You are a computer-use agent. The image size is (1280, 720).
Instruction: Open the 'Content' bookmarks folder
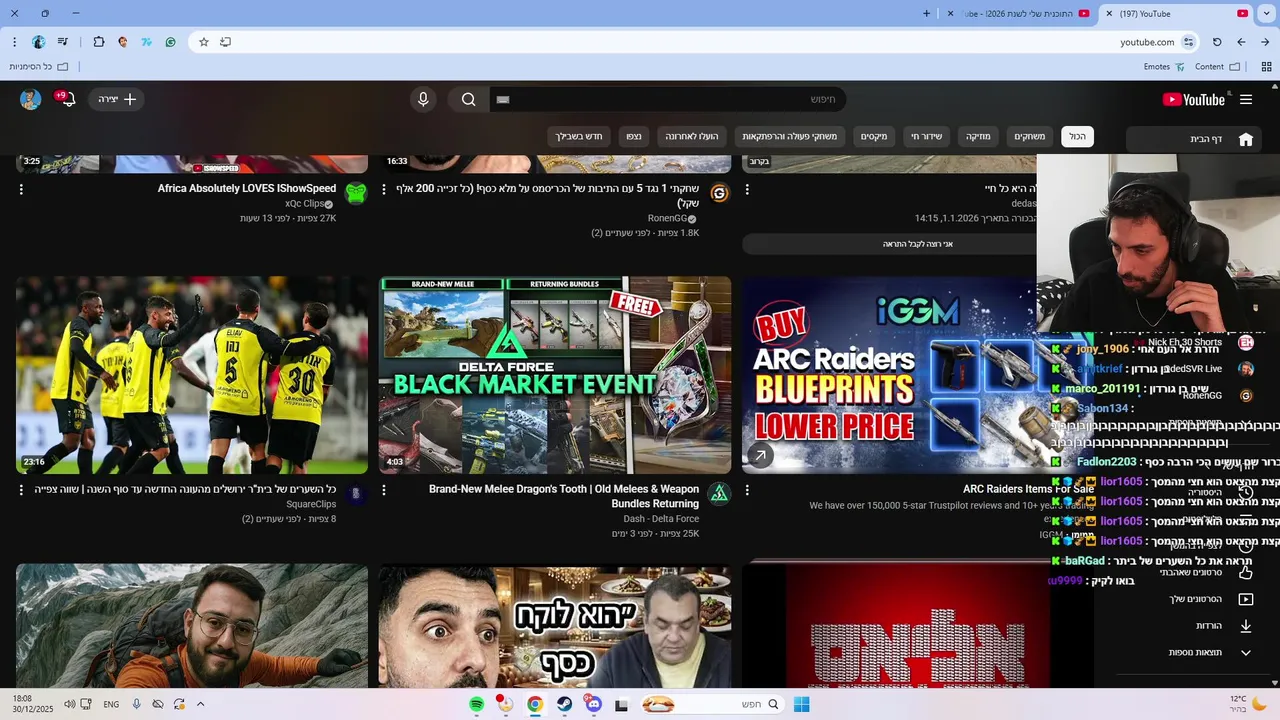(x=1217, y=67)
